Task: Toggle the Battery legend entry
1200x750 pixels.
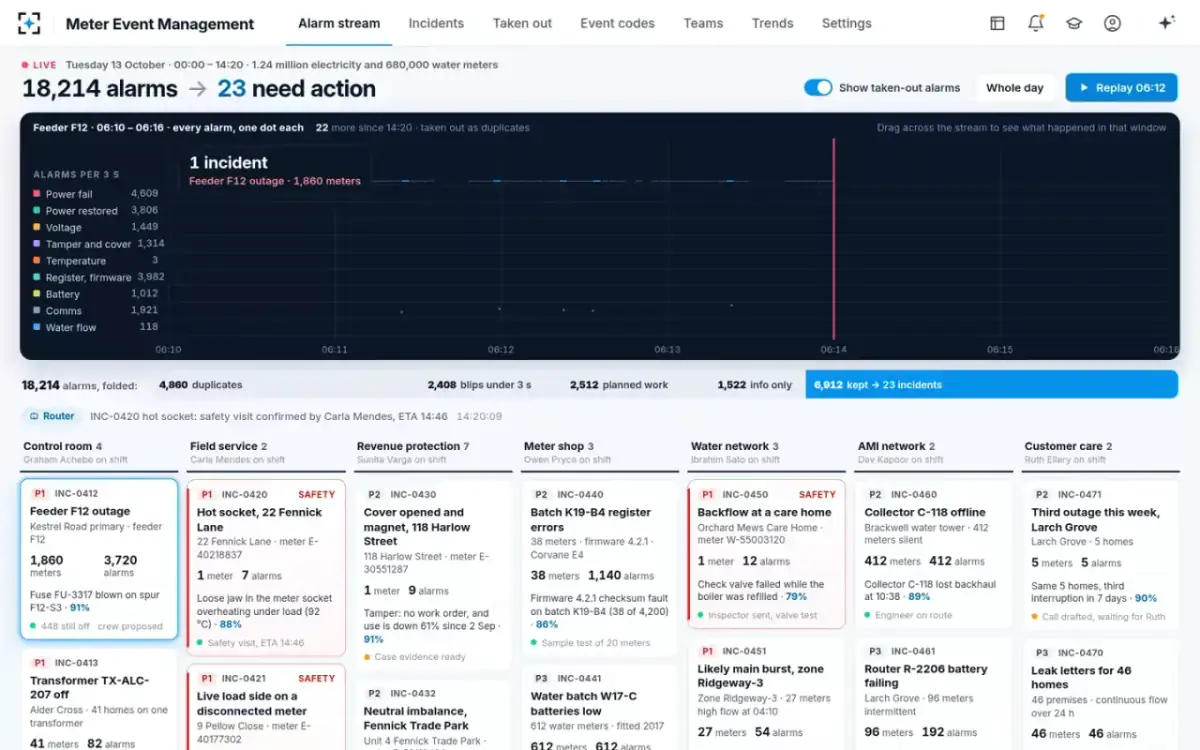Action: point(95,294)
